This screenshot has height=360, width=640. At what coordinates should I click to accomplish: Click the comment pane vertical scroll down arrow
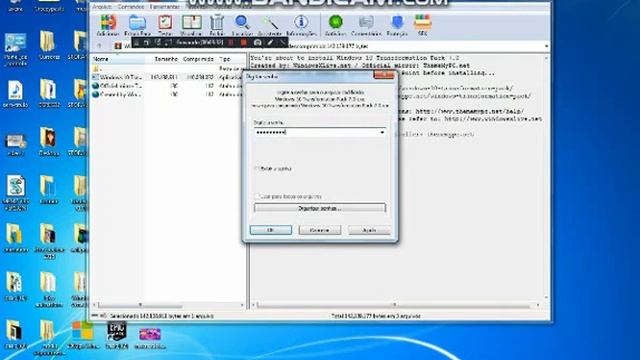[x=546, y=297]
